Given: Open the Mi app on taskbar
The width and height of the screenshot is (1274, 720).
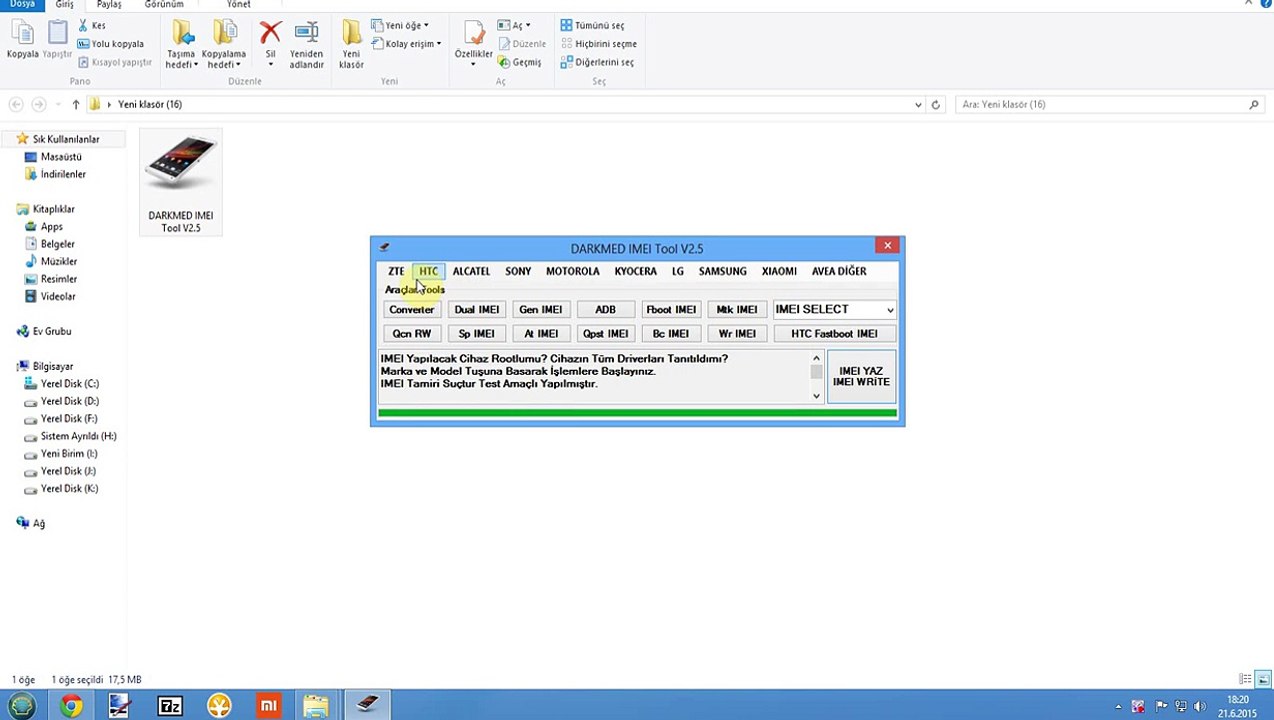Looking at the screenshot, I should coord(269,706).
